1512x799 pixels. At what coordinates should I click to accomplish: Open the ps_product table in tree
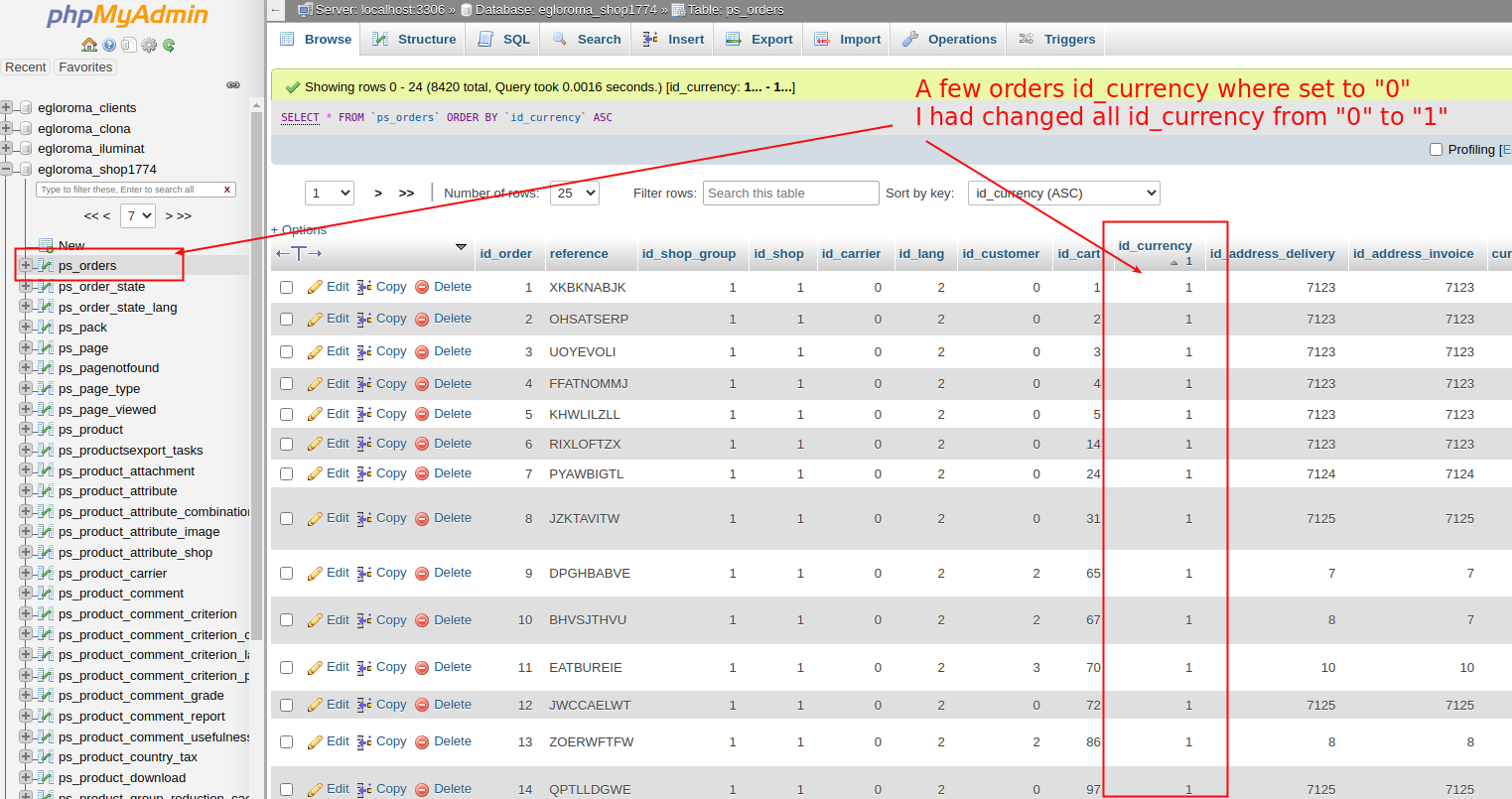90,430
